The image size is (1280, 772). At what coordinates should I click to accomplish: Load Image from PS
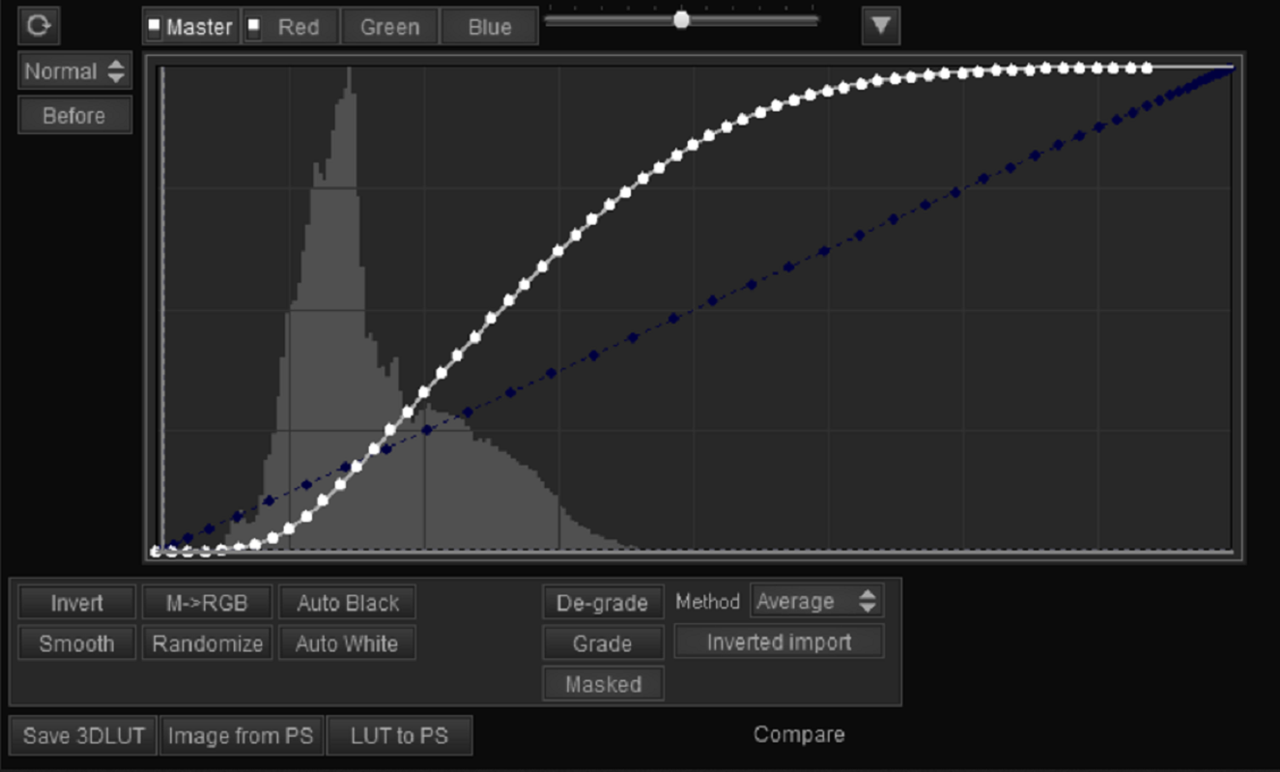click(240, 736)
